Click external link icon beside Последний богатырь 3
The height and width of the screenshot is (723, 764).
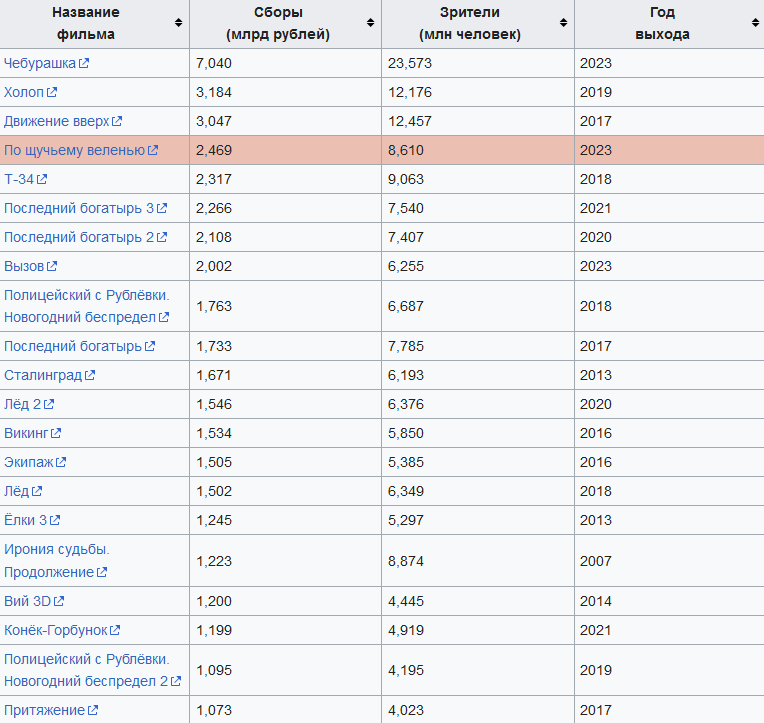click(162, 208)
